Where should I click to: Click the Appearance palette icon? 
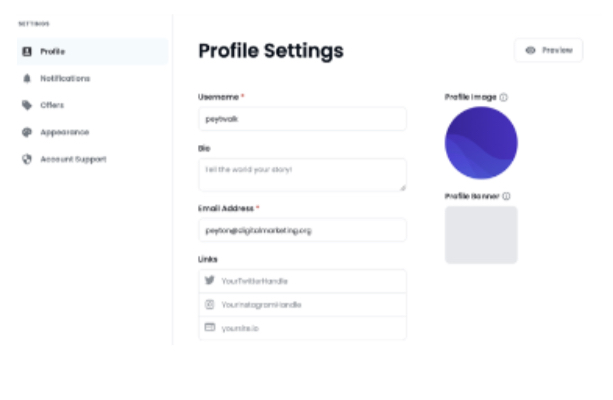(27, 132)
